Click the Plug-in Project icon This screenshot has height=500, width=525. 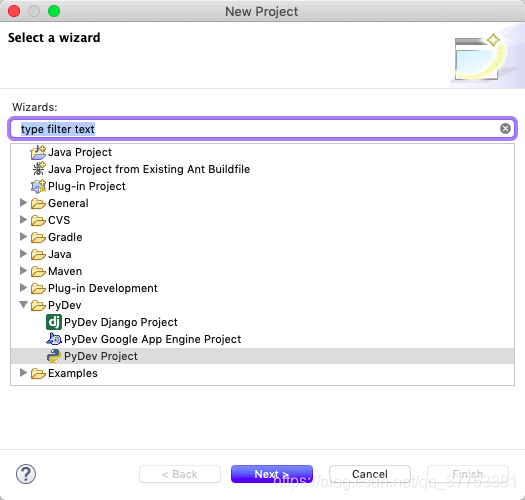pos(38,186)
